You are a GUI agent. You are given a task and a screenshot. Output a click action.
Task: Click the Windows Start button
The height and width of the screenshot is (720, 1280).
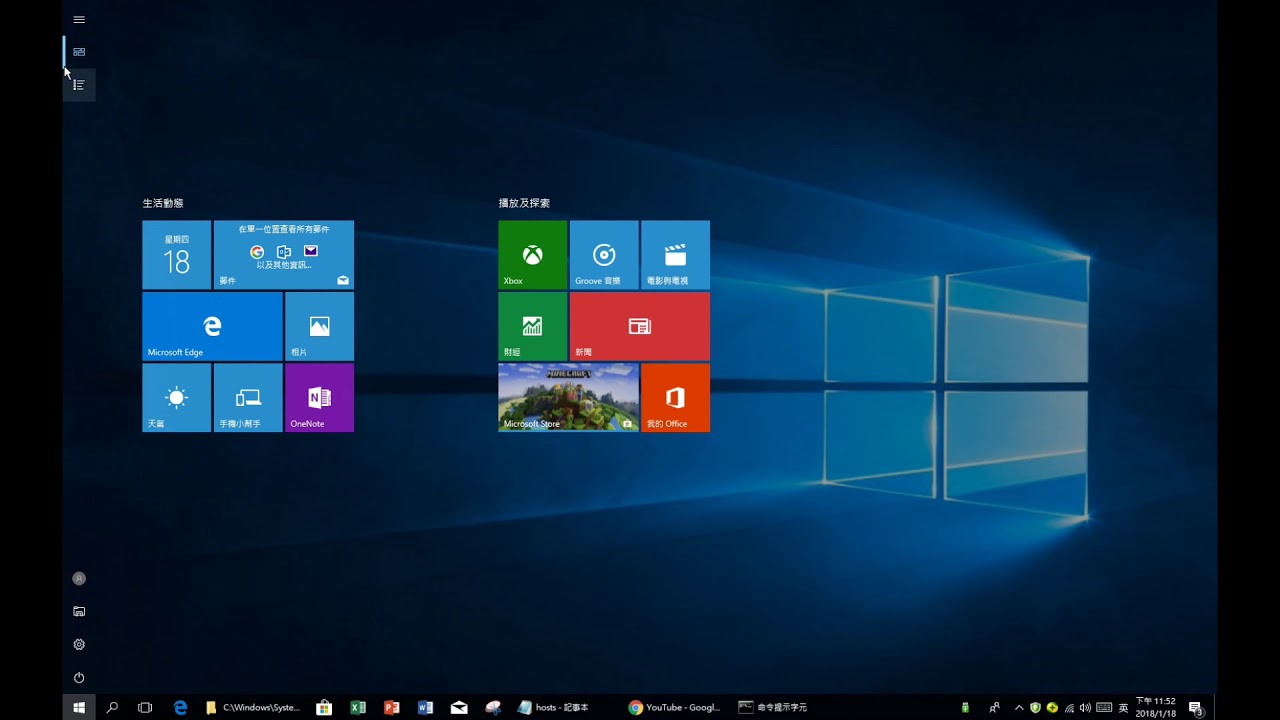79,707
